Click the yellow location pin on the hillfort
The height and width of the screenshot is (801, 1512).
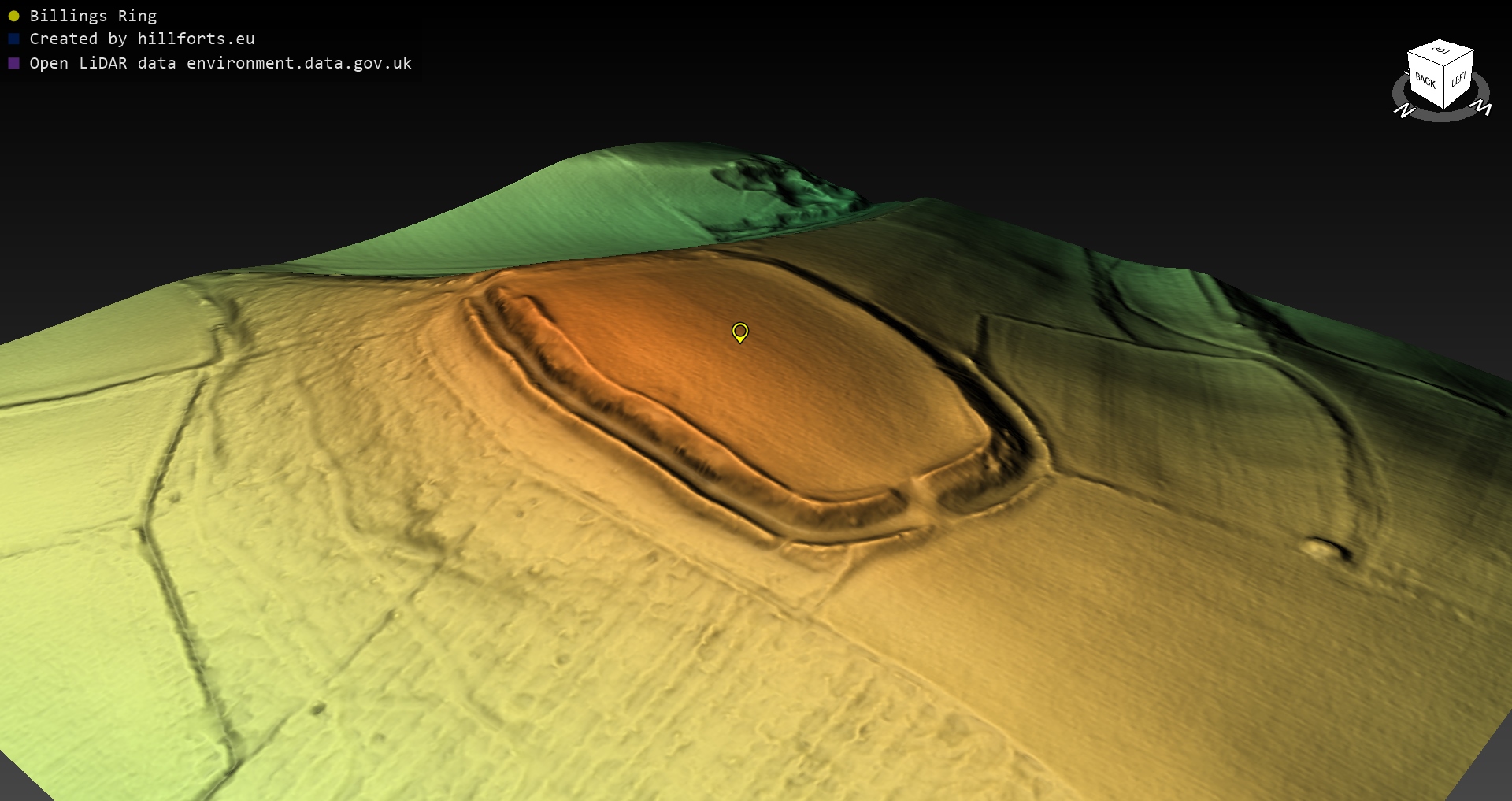pyautogui.click(x=739, y=332)
